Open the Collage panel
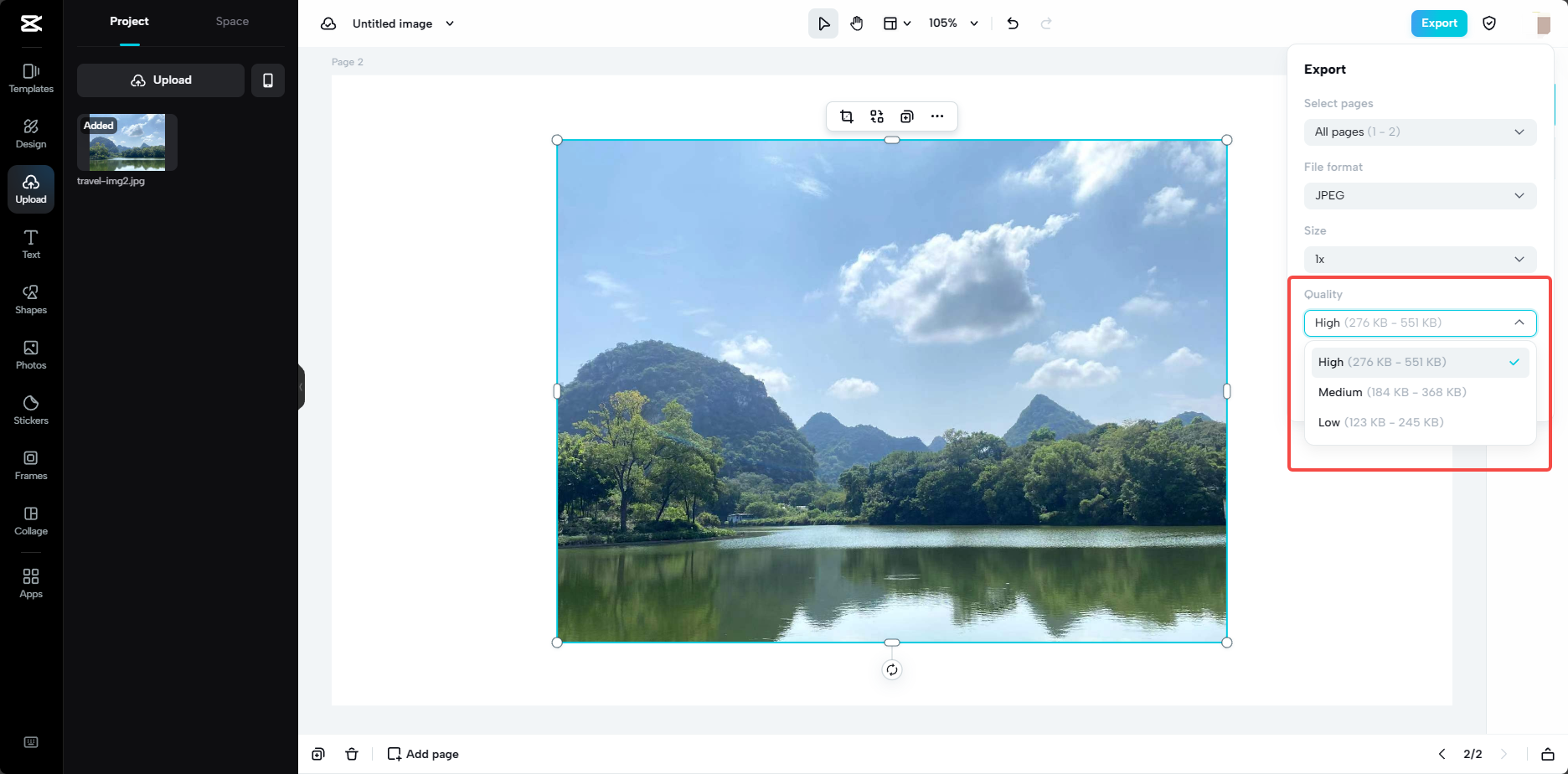Viewport: 1568px width, 774px height. pyautogui.click(x=31, y=521)
